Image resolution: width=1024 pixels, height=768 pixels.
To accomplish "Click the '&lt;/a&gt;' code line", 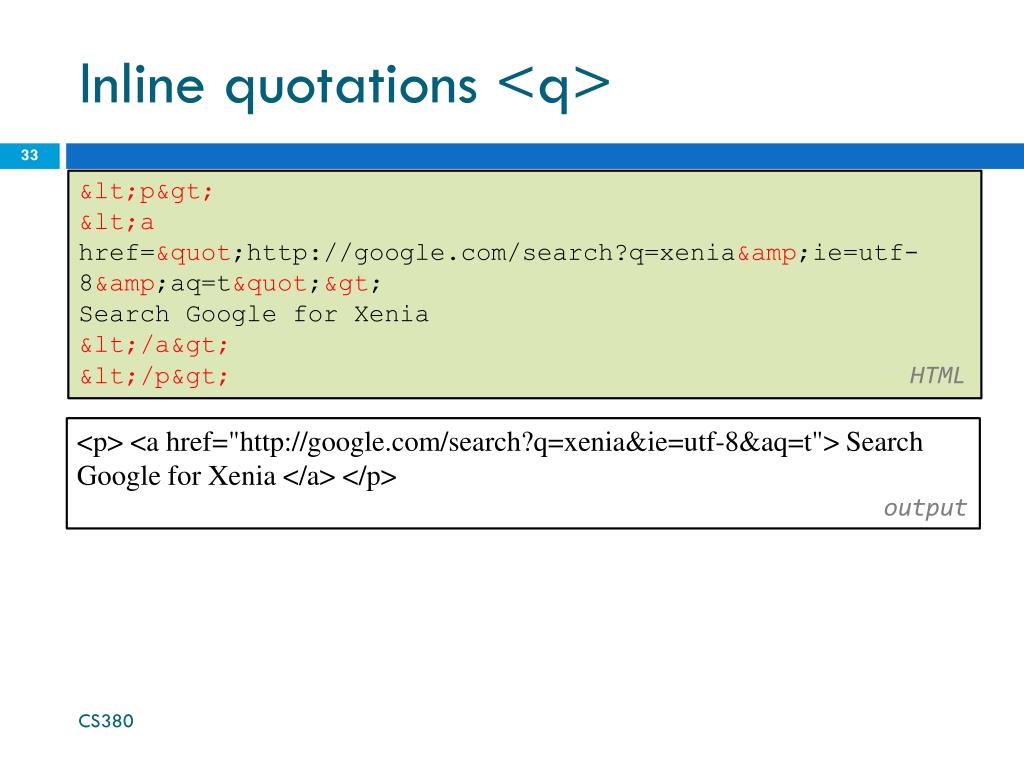I will [154, 345].
